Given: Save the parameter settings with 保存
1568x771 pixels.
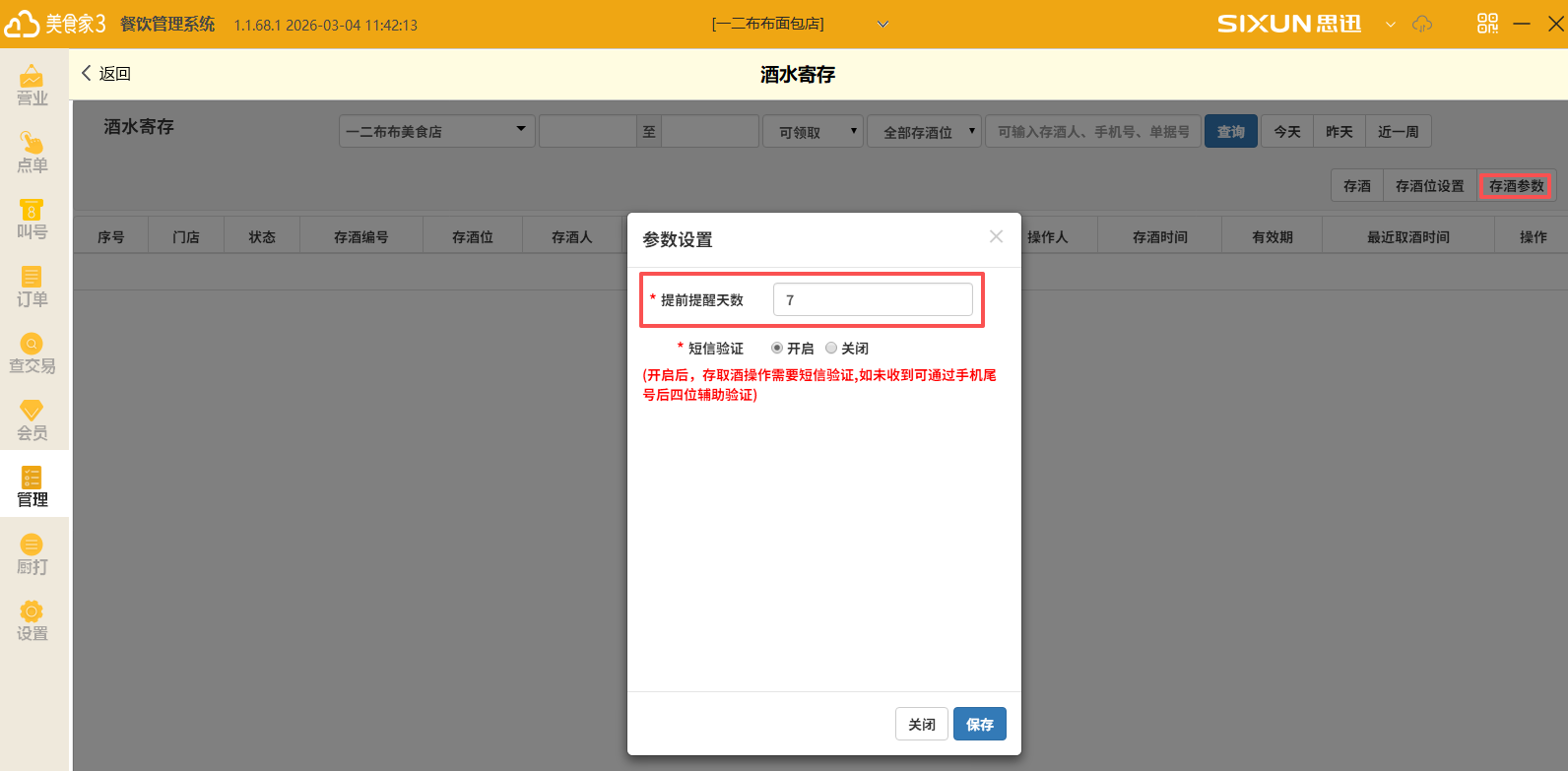Looking at the screenshot, I should 979,725.
